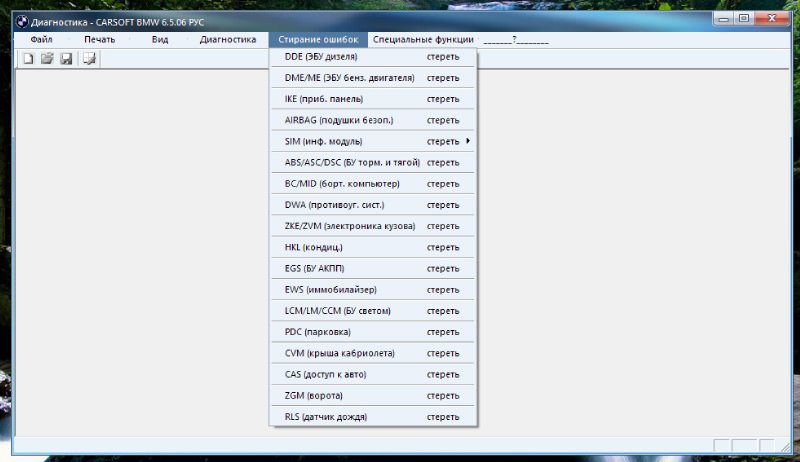This screenshot has height=462, width=800.
Task: Click the Open folder toolbar icon
Action: pos(47,59)
